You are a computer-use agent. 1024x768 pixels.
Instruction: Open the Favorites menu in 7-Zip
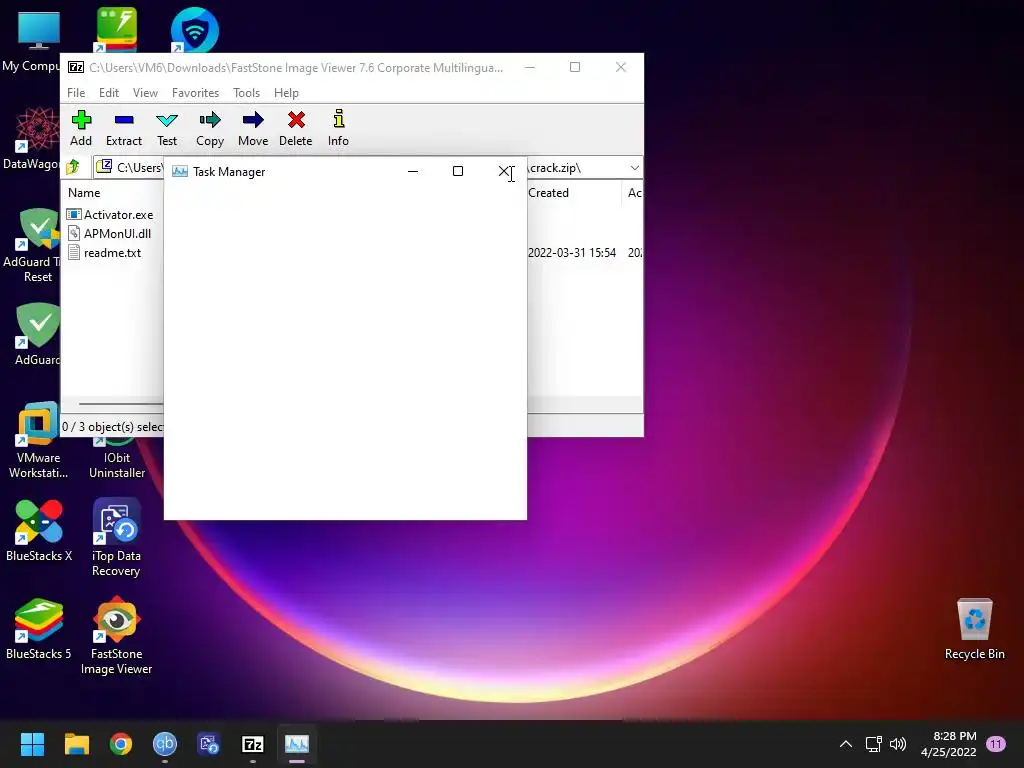(x=195, y=93)
